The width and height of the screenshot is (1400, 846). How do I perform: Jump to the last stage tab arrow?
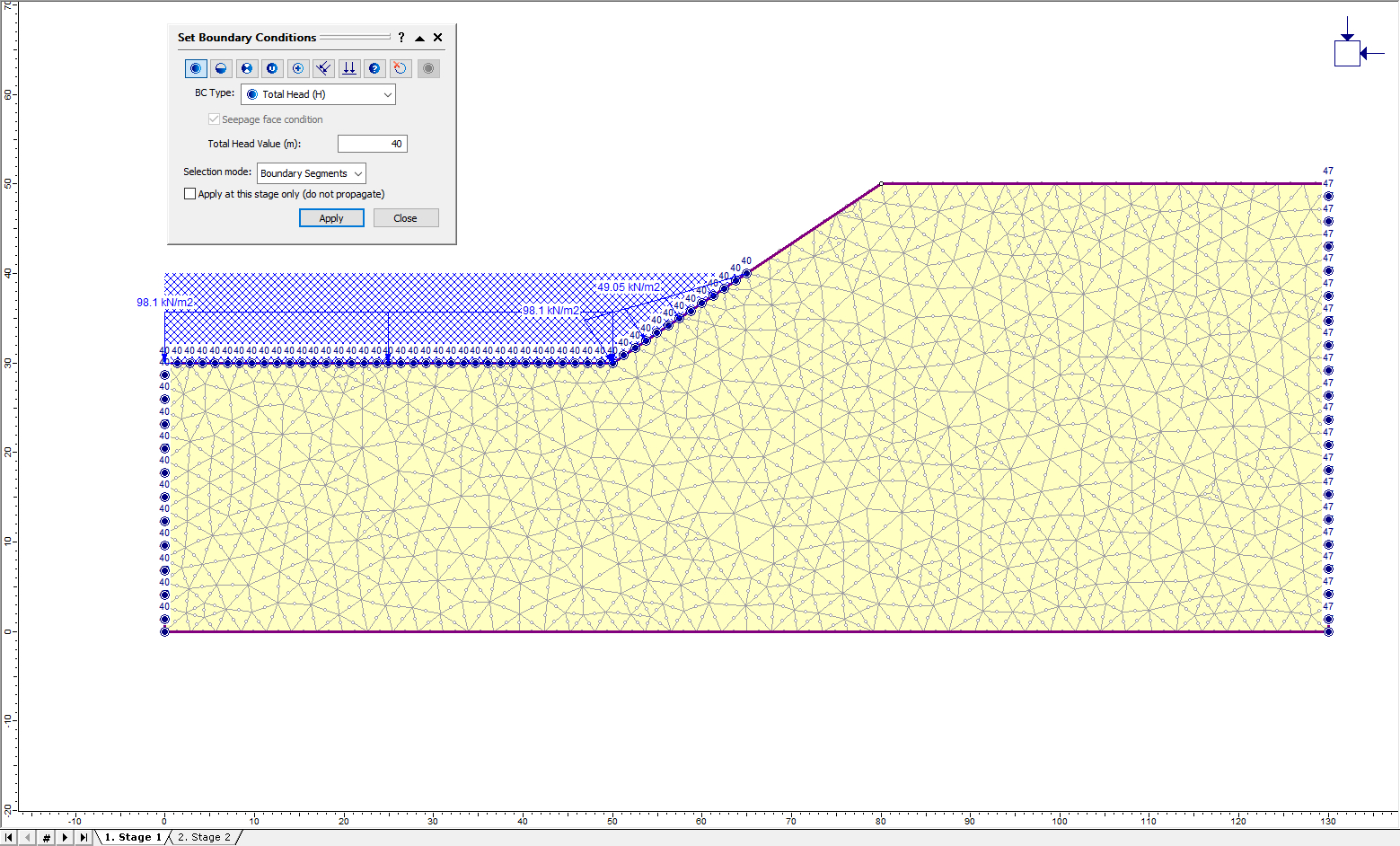(x=84, y=837)
